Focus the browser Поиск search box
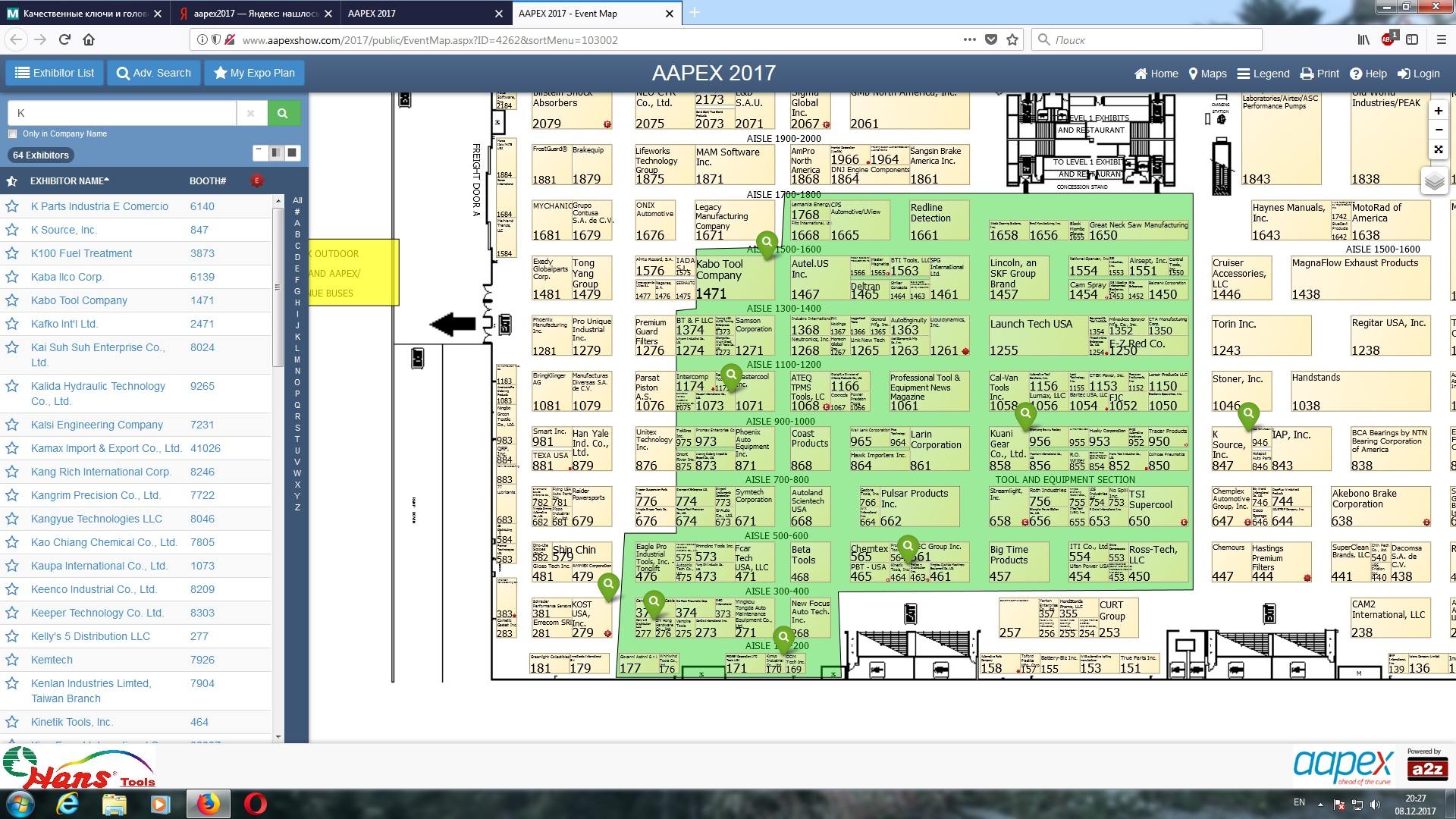The width and height of the screenshot is (1456, 819). click(1147, 39)
